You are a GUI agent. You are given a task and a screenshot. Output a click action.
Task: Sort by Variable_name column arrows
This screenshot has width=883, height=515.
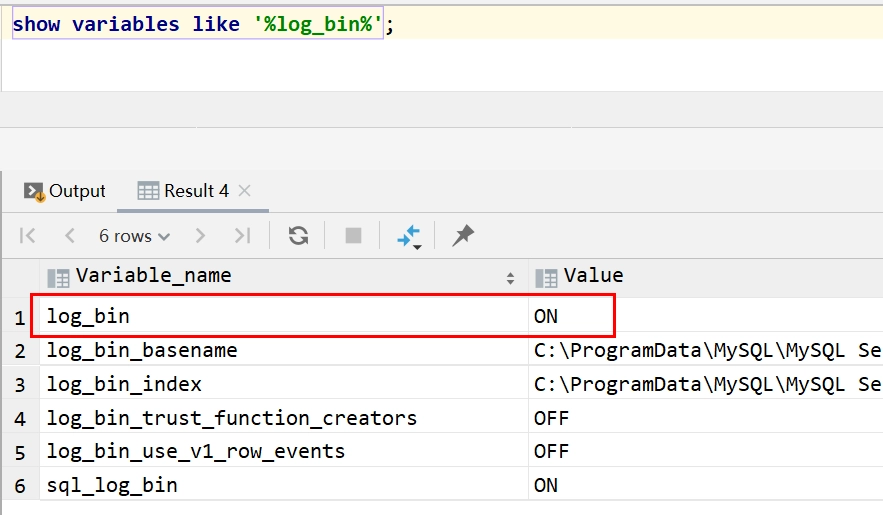pyautogui.click(x=510, y=278)
